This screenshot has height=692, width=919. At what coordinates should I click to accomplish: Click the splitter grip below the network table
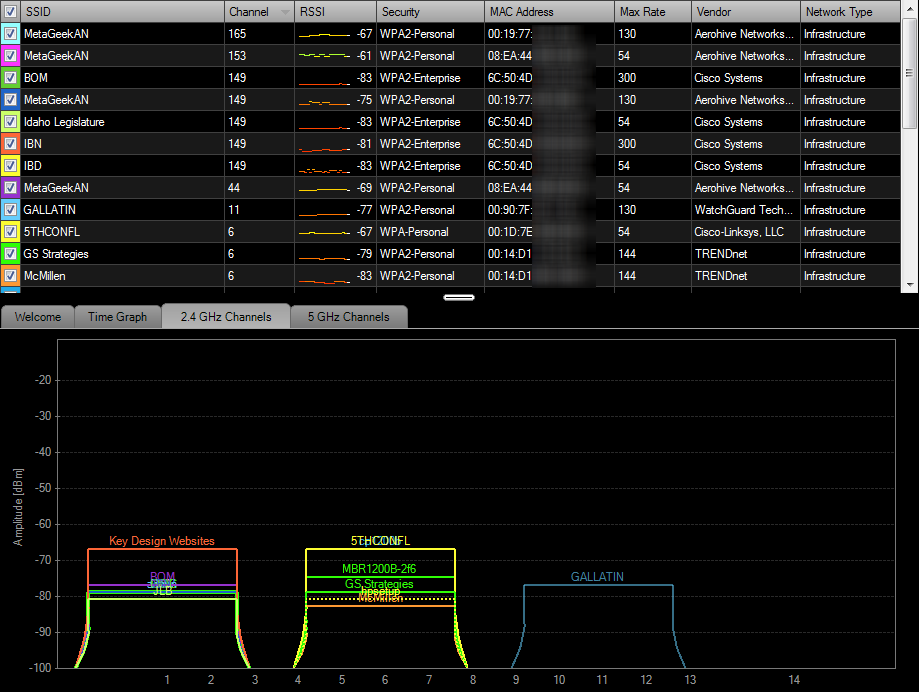(x=460, y=297)
